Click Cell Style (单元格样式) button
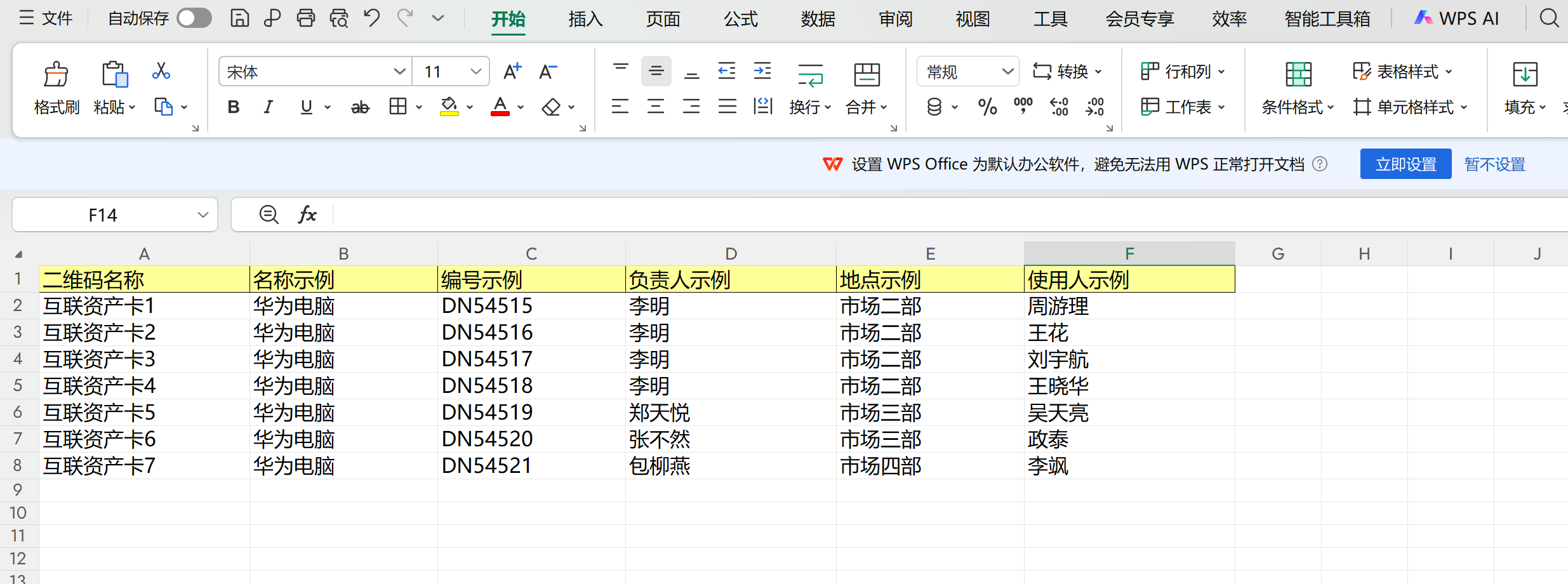This screenshot has height=584, width=1568. [x=1410, y=107]
